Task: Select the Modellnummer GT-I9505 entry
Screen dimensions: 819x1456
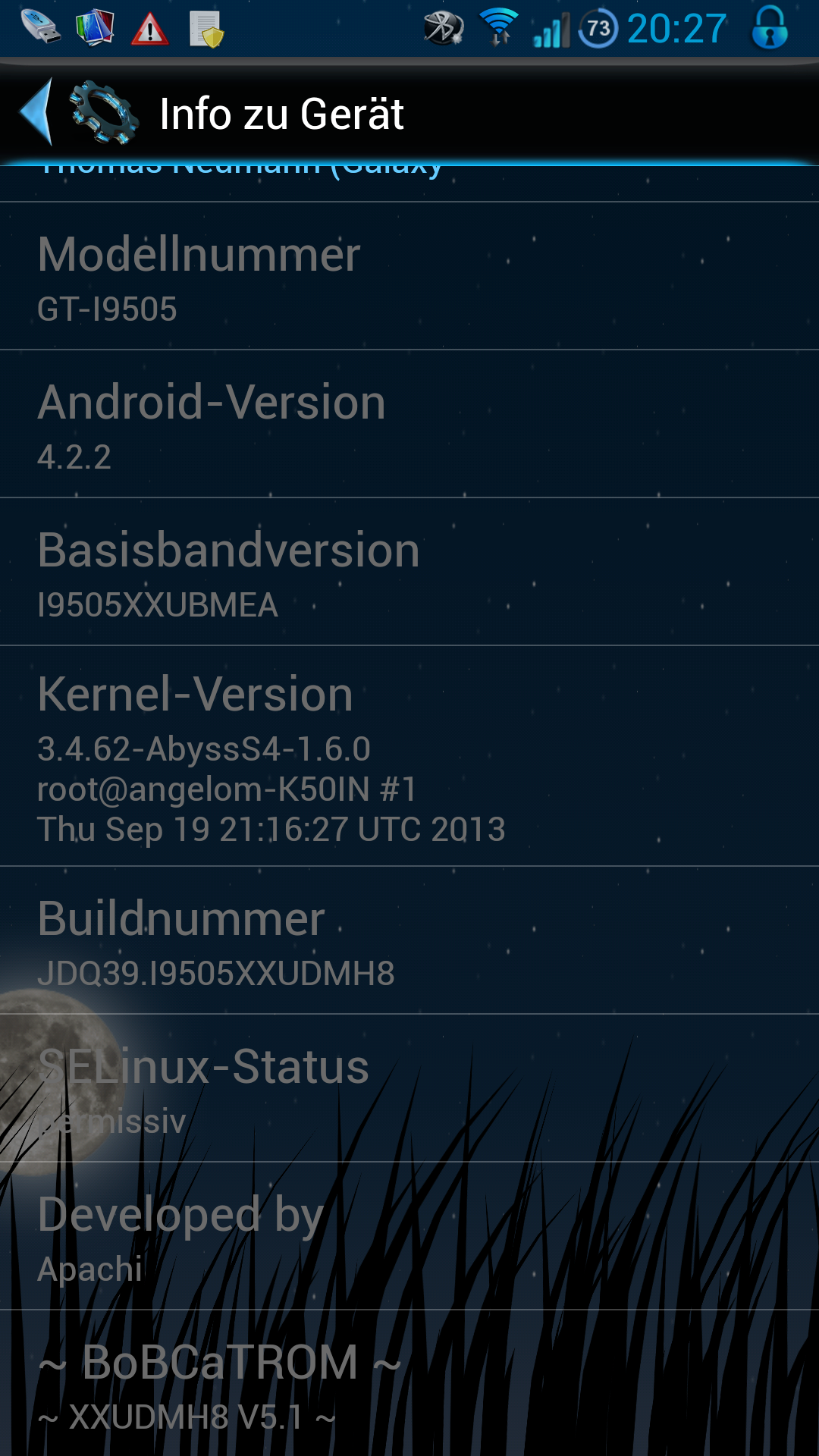Action: click(x=409, y=277)
